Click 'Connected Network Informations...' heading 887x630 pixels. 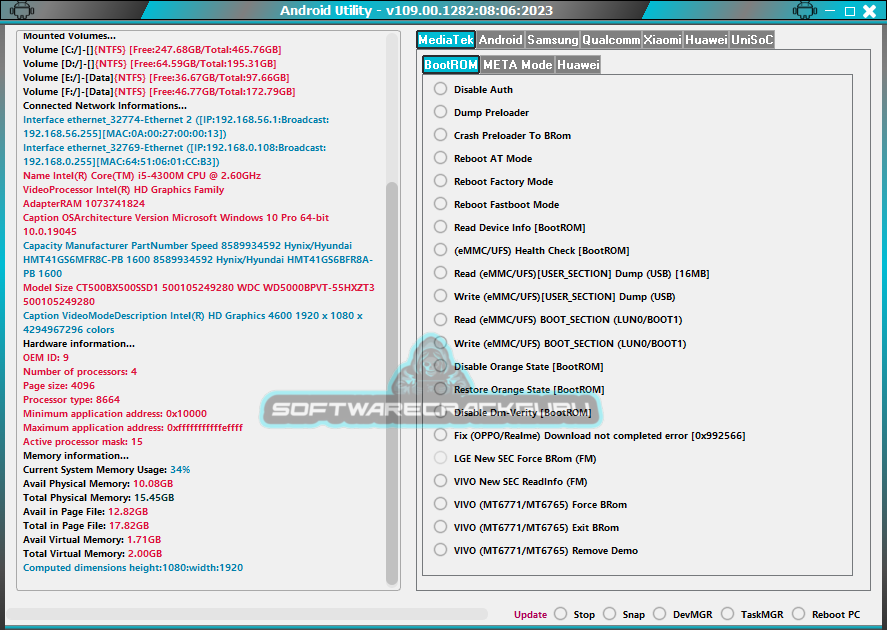(x=105, y=106)
